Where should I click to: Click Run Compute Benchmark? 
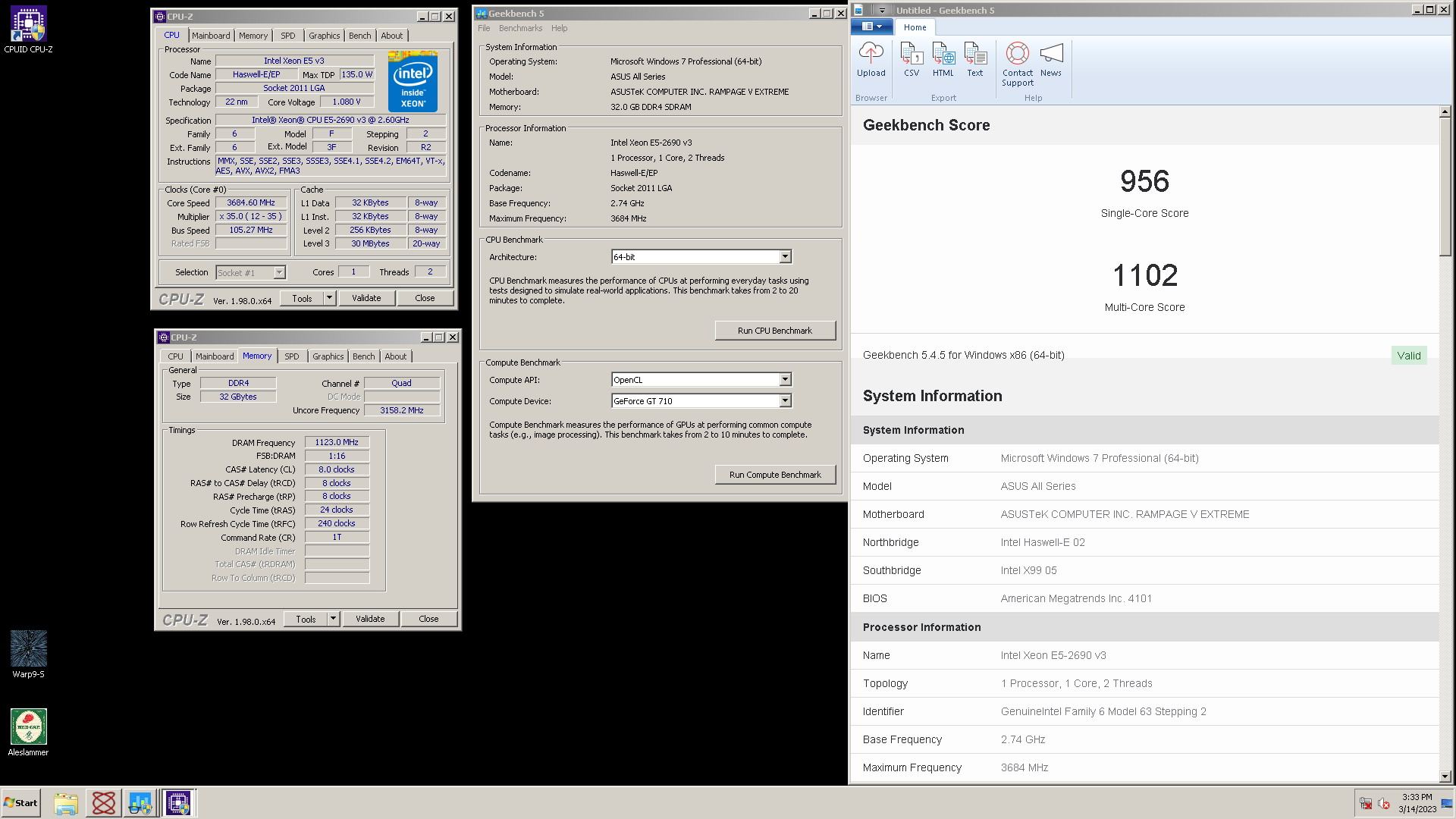point(775,475)
